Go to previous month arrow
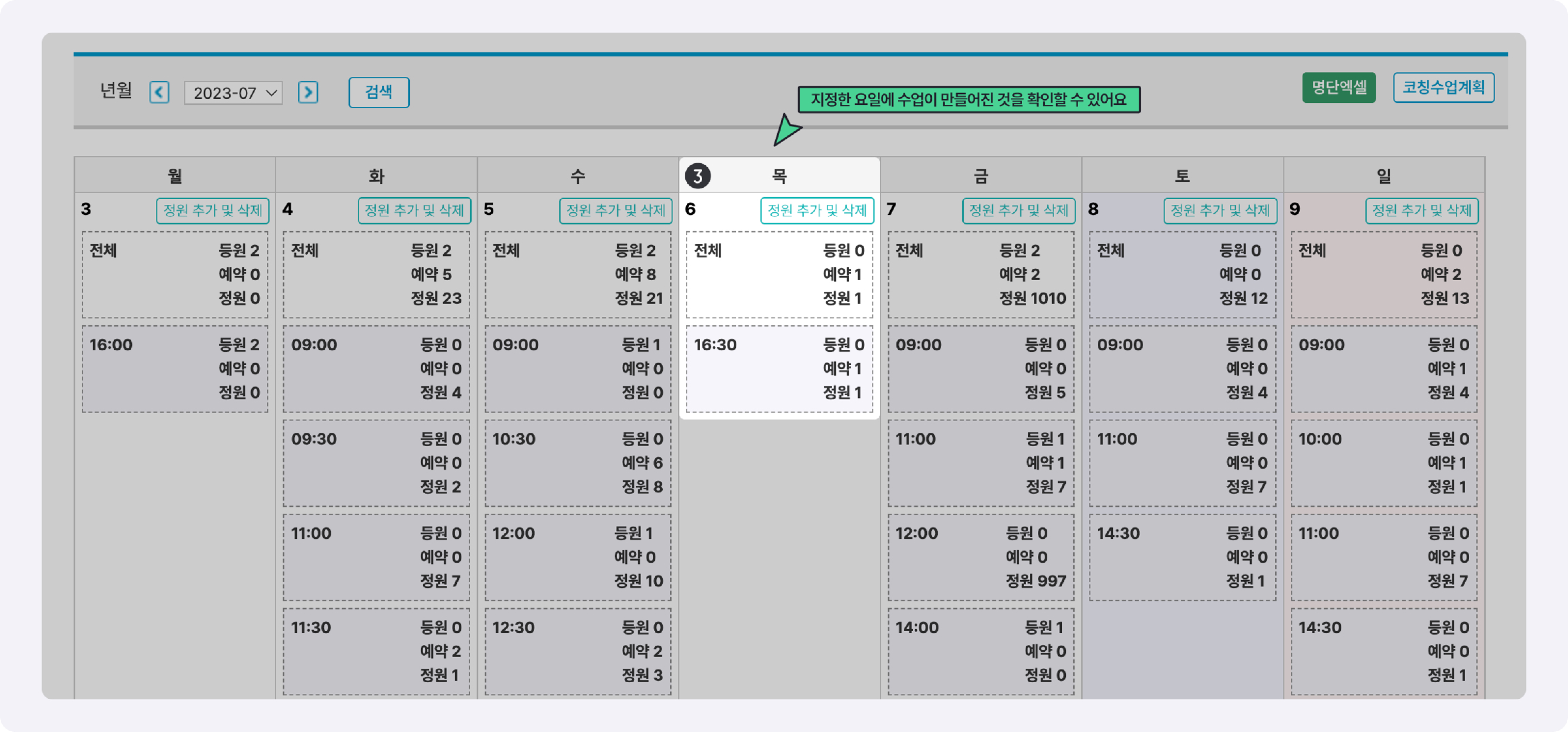The width and height of the screenshot is (1568, 732). click(159, 93)
